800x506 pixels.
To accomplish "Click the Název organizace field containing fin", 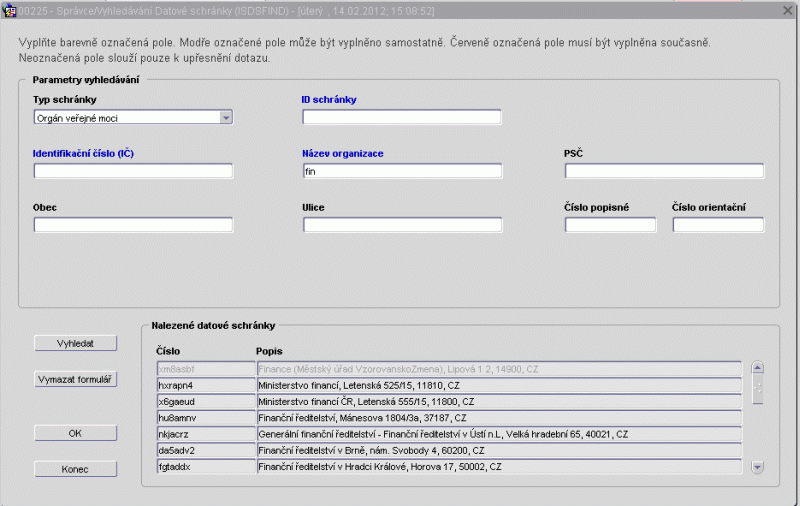I will tap(402, 171).
